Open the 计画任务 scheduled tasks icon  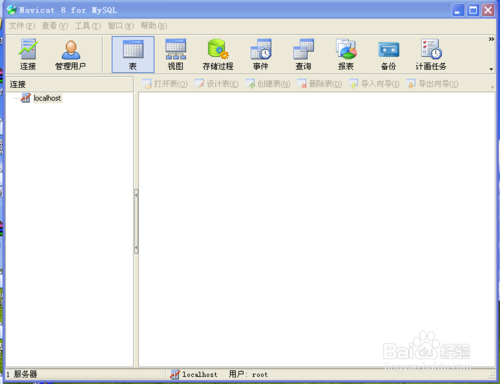(x=431, y=55)
